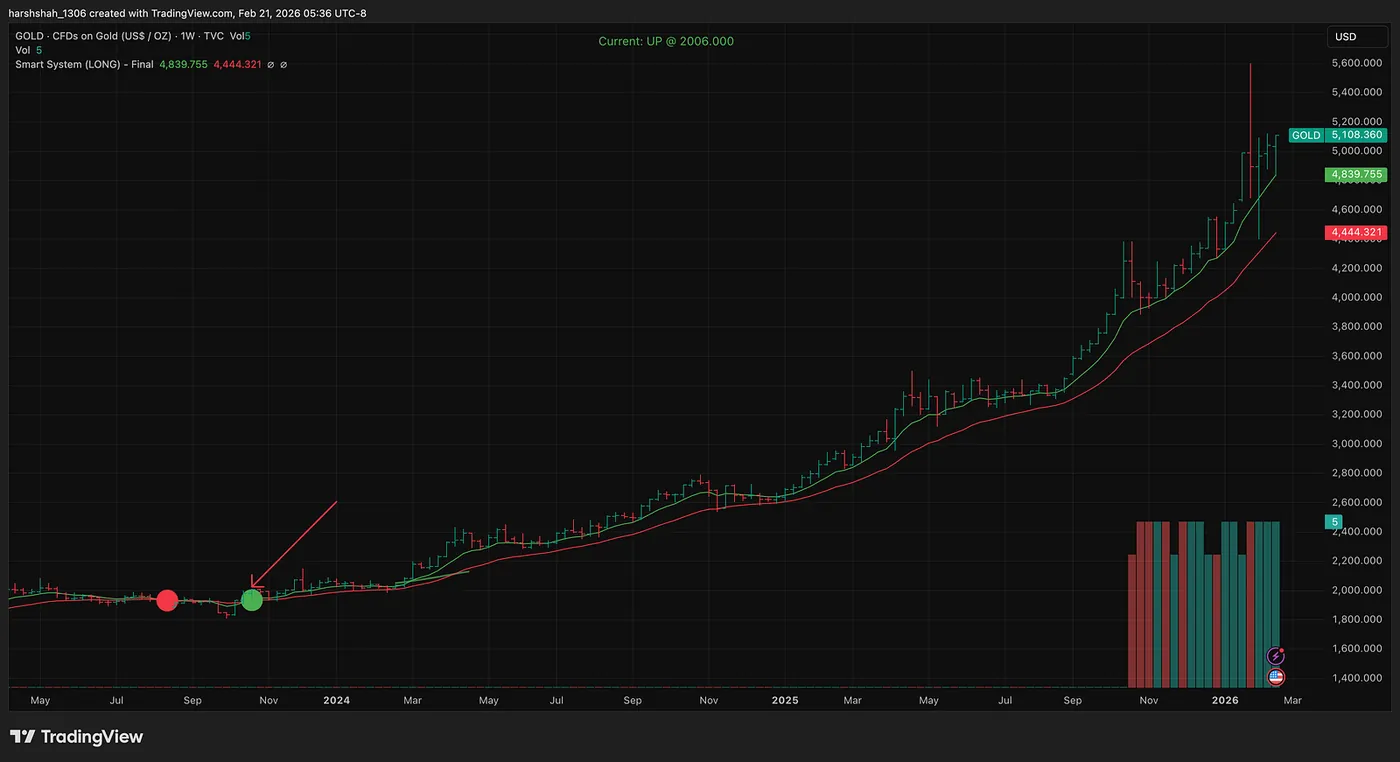This screenshot has height=762, width=1400.
Task: Click the 1,400.000 price axis label
Action: point(1358,677)
